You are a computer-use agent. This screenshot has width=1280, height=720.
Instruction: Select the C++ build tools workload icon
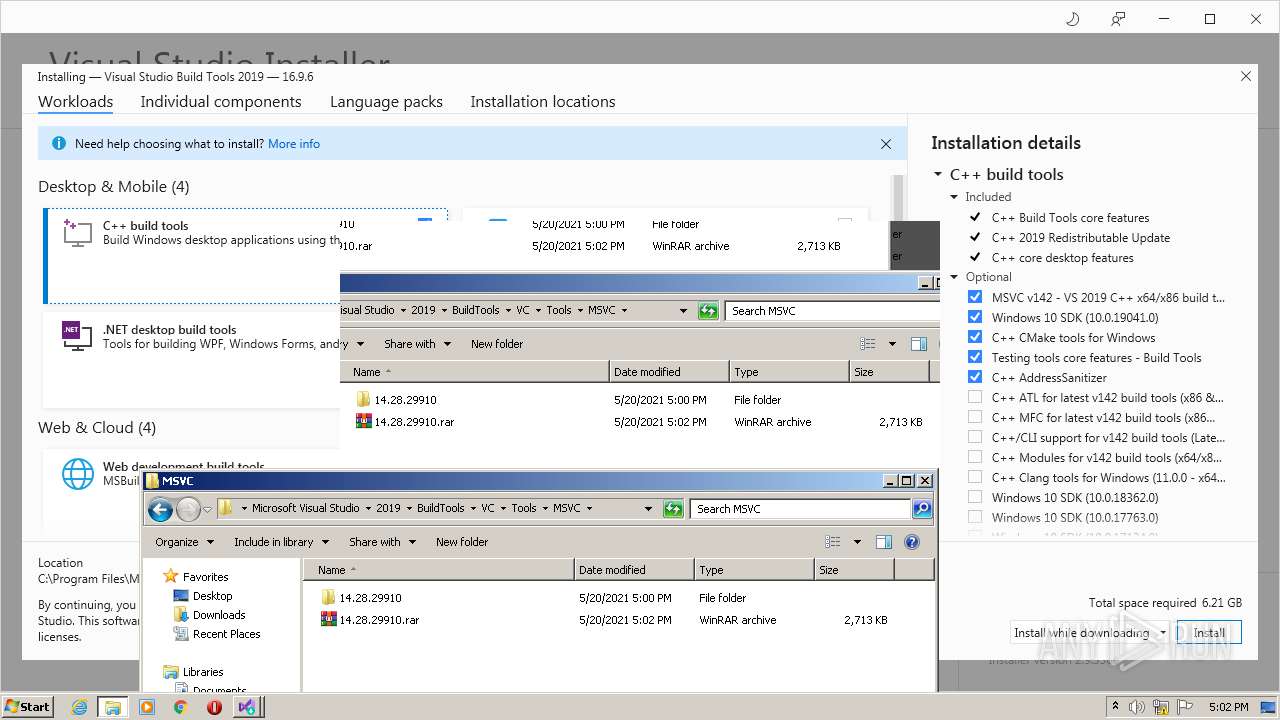tap(77, 232)
